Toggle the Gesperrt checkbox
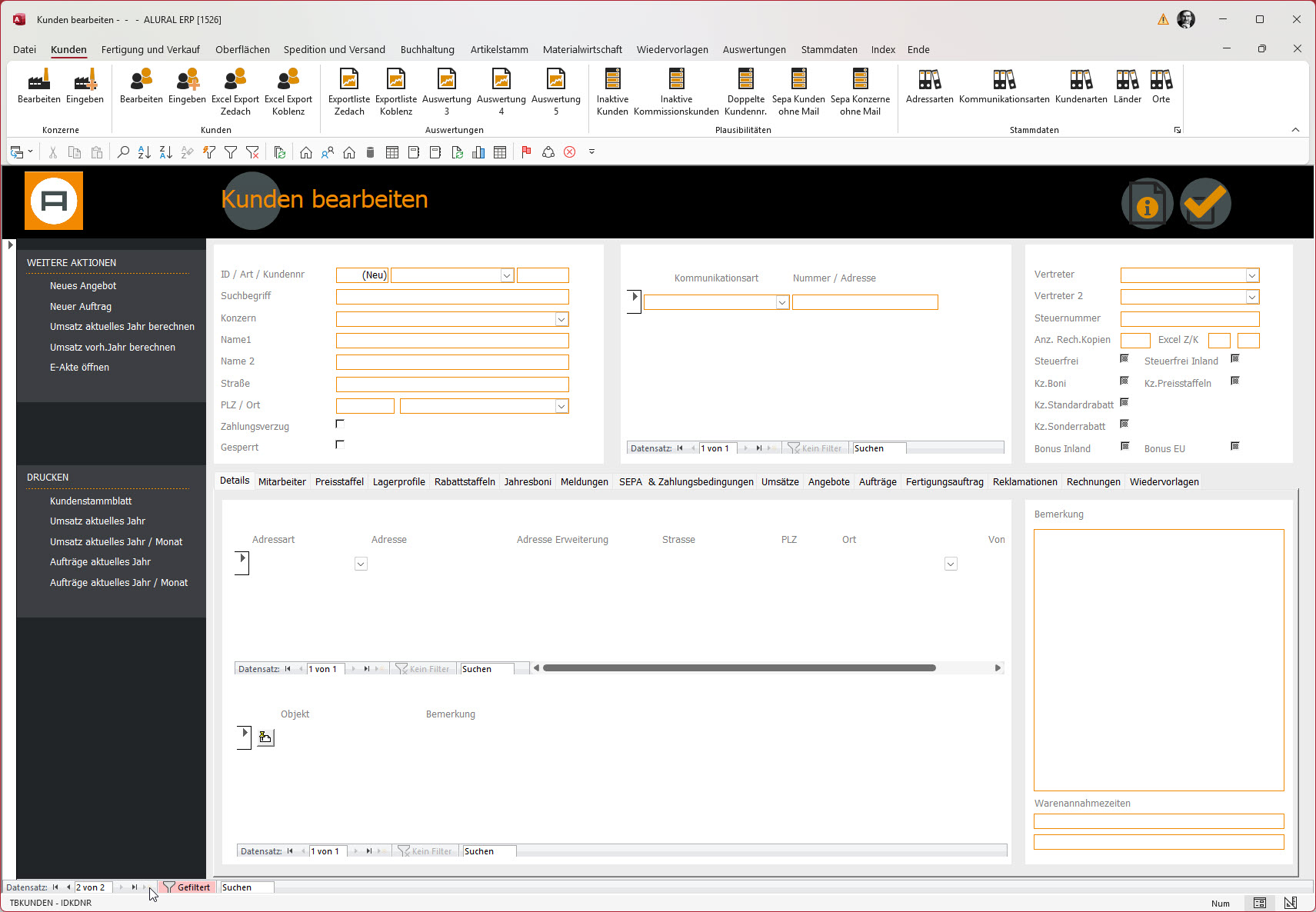Screen dimensions: 1316x912 (x=340, y=444)
